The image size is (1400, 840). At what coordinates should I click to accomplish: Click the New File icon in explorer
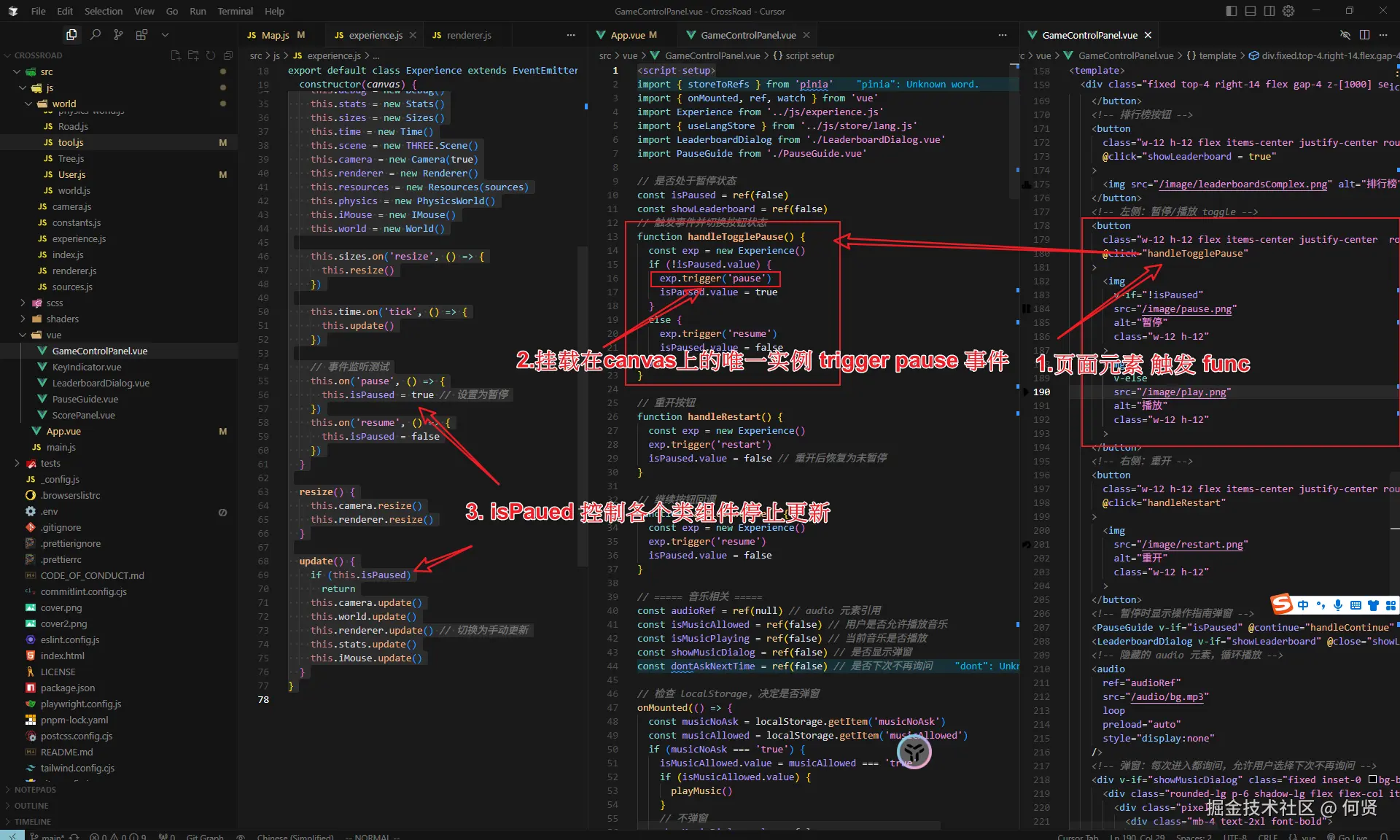(176, 55)
